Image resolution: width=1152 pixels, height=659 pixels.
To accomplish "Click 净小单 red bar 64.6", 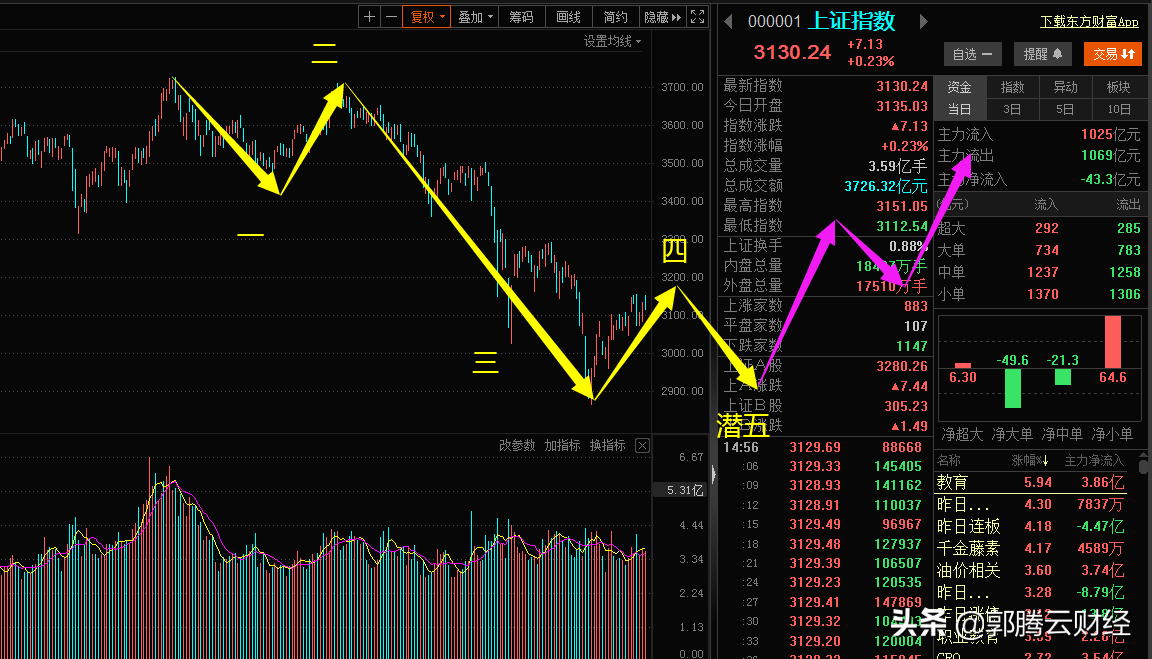I will pos(1113,342).
